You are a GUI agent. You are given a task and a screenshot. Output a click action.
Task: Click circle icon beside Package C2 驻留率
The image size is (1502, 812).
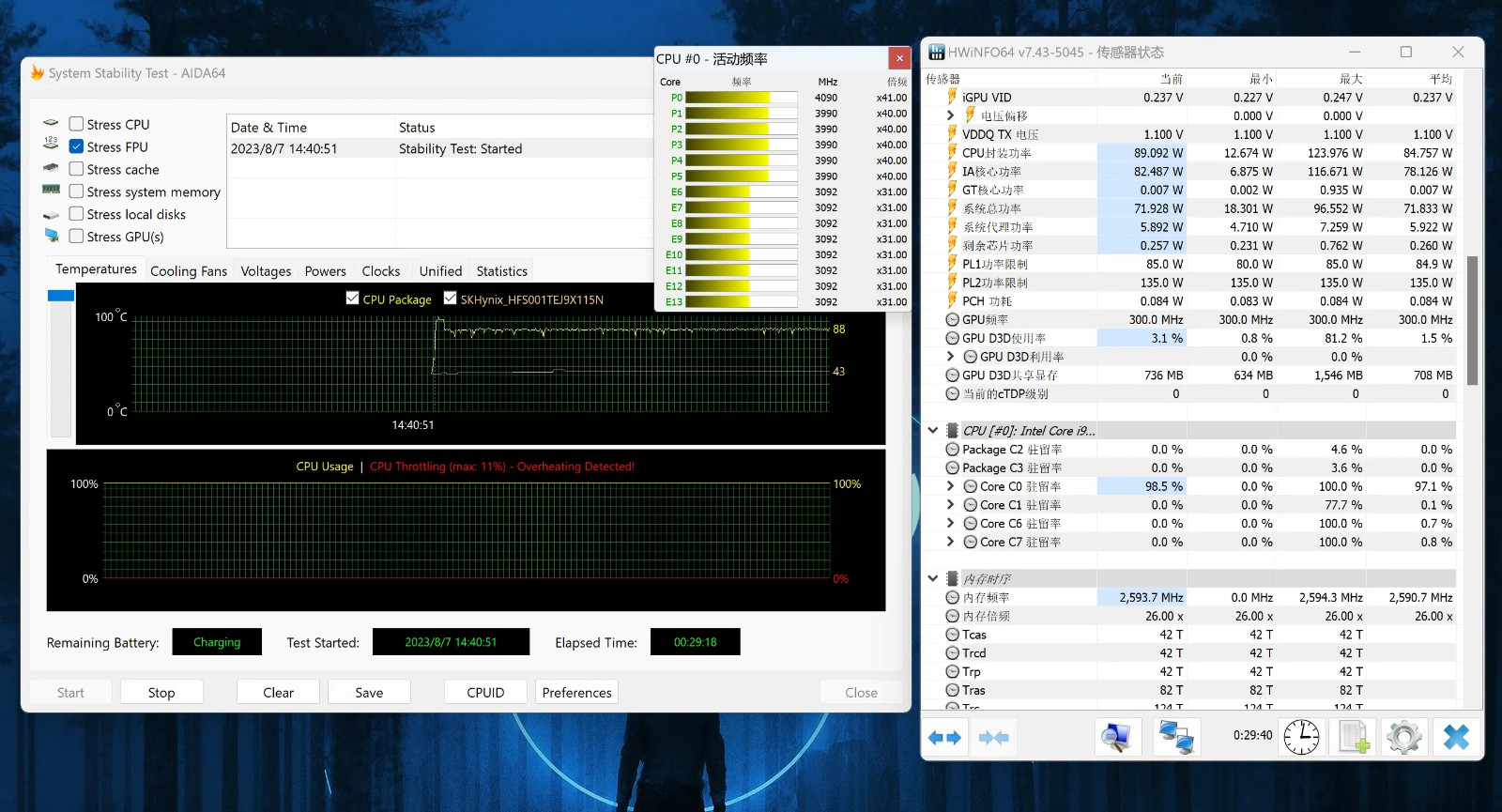[x=952, y=450]
